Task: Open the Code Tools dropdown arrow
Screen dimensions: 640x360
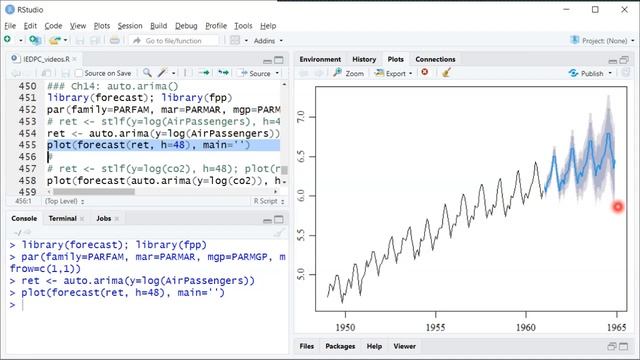Action: click(173, 73)
